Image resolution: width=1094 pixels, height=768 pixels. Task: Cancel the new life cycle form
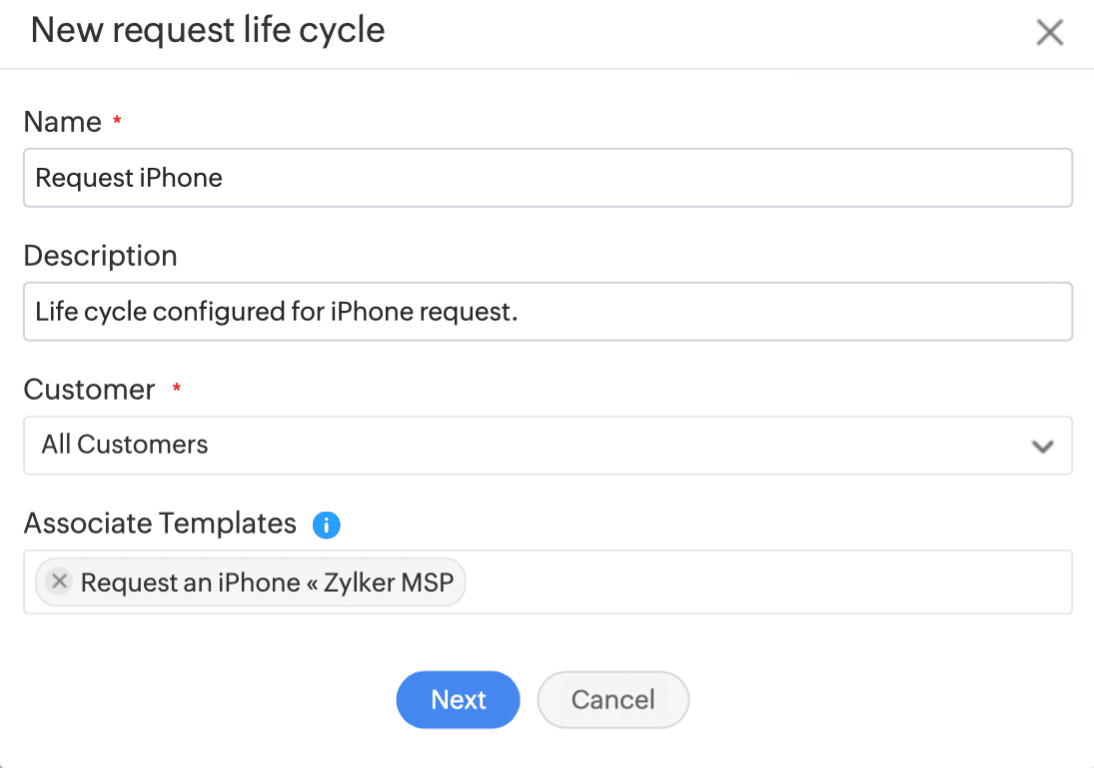click(613, 700)
